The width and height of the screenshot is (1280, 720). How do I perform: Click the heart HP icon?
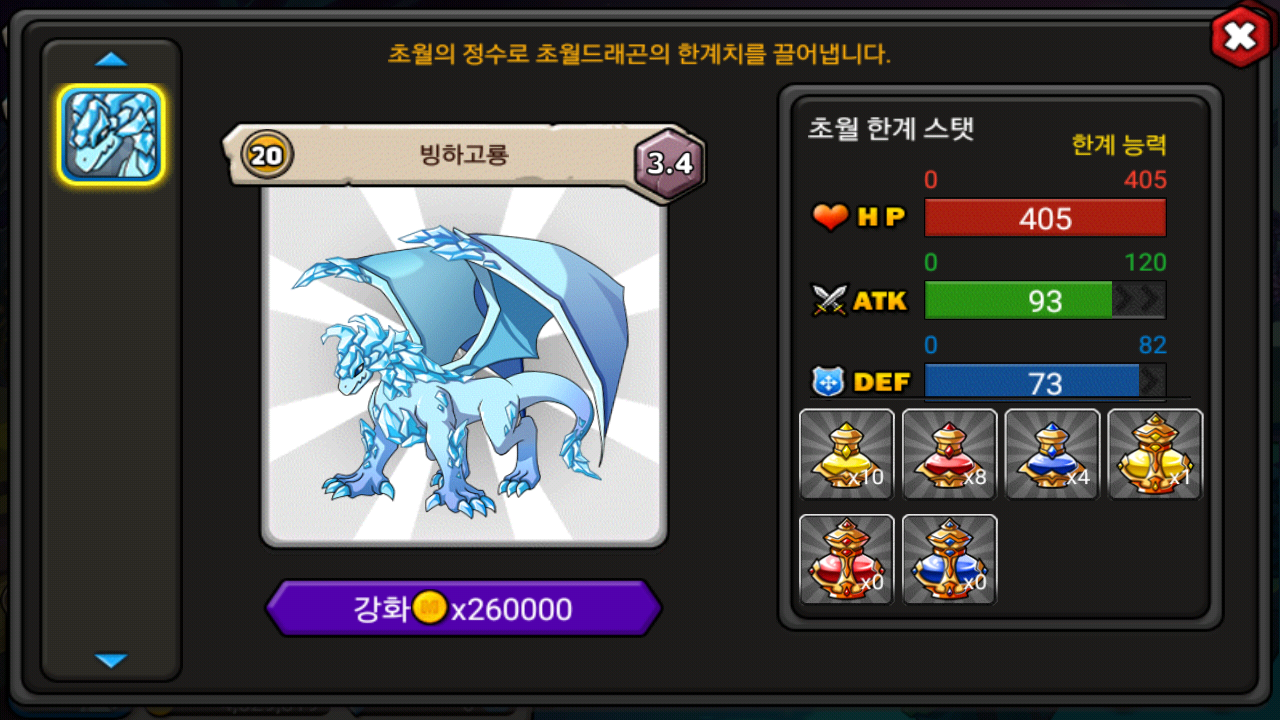click(x=830, y=217)
